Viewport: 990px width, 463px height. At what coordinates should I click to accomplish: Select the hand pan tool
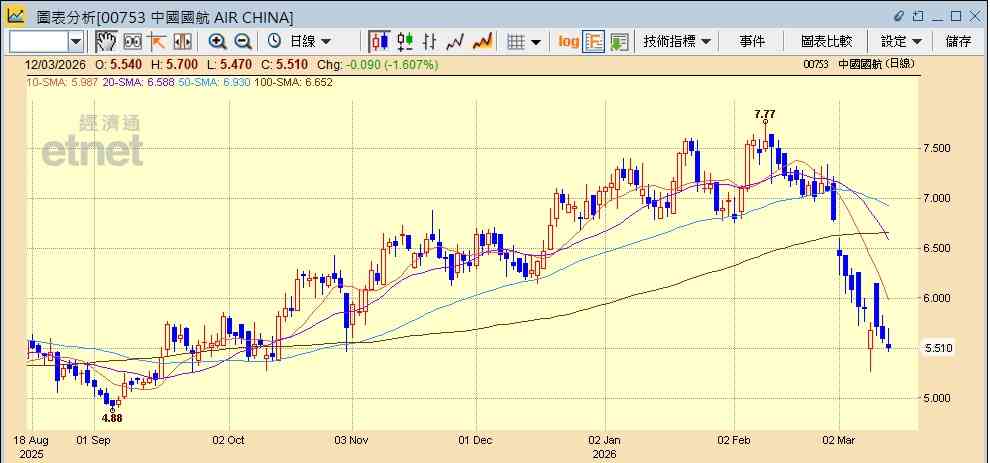coord(106,42)
